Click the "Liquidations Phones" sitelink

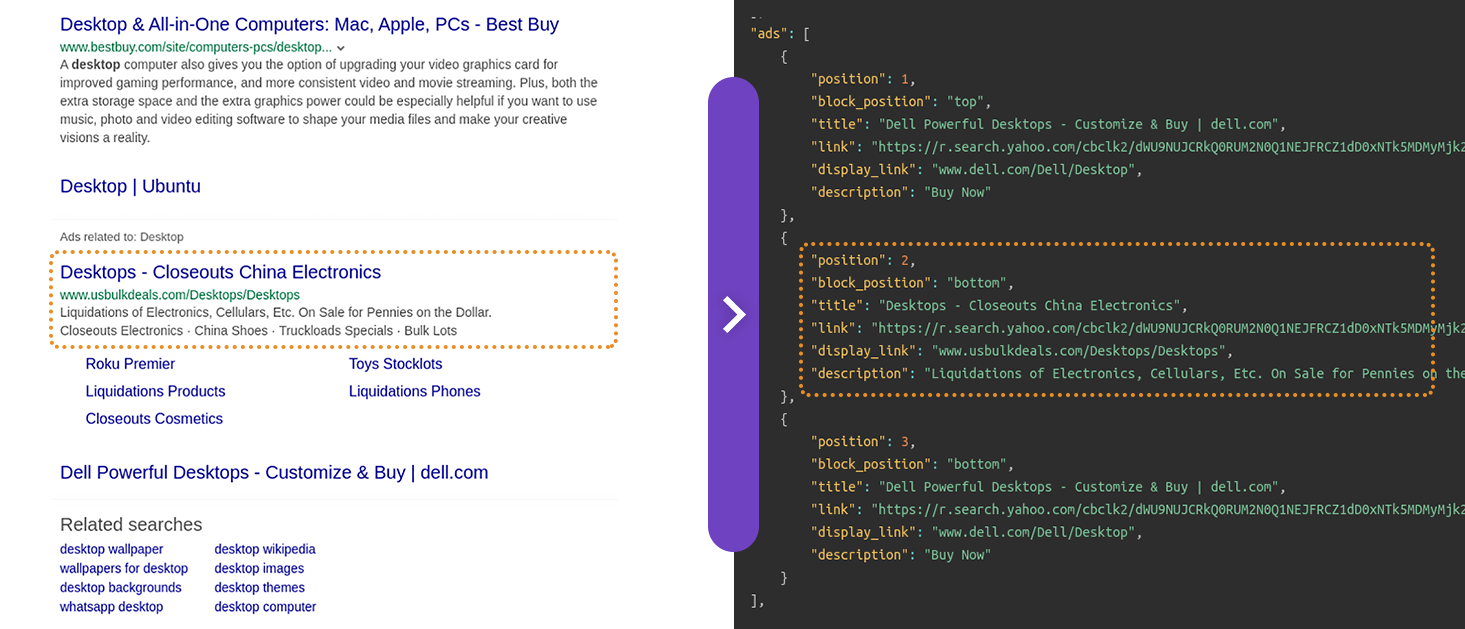point(414,391)
